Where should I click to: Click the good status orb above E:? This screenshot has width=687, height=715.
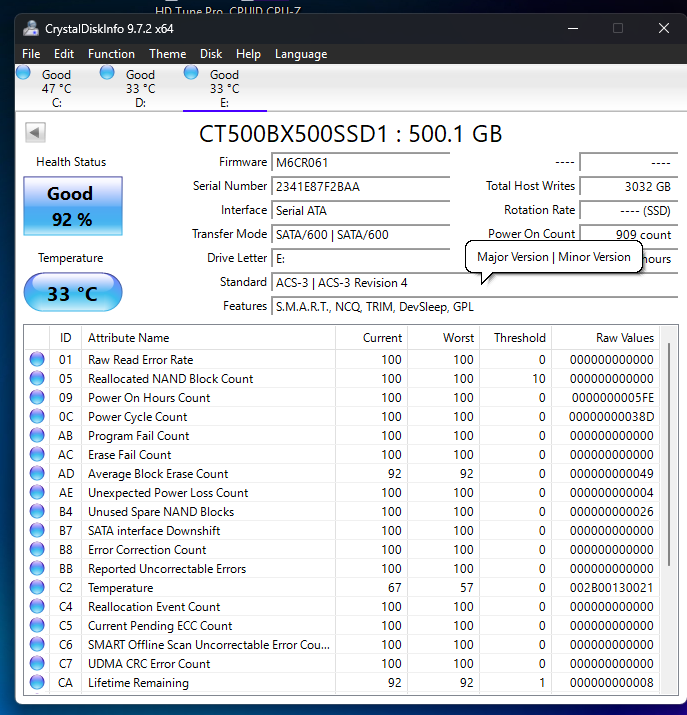pyautogui.click(x=191, y=73)
